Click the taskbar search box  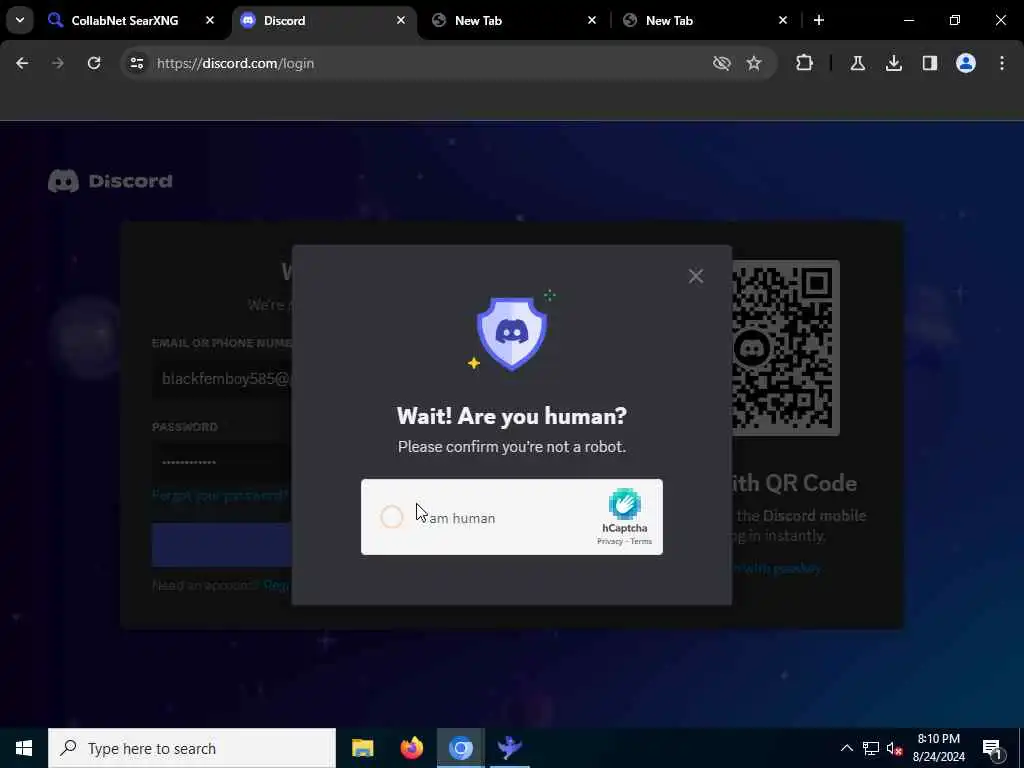(x=192, y=748)
